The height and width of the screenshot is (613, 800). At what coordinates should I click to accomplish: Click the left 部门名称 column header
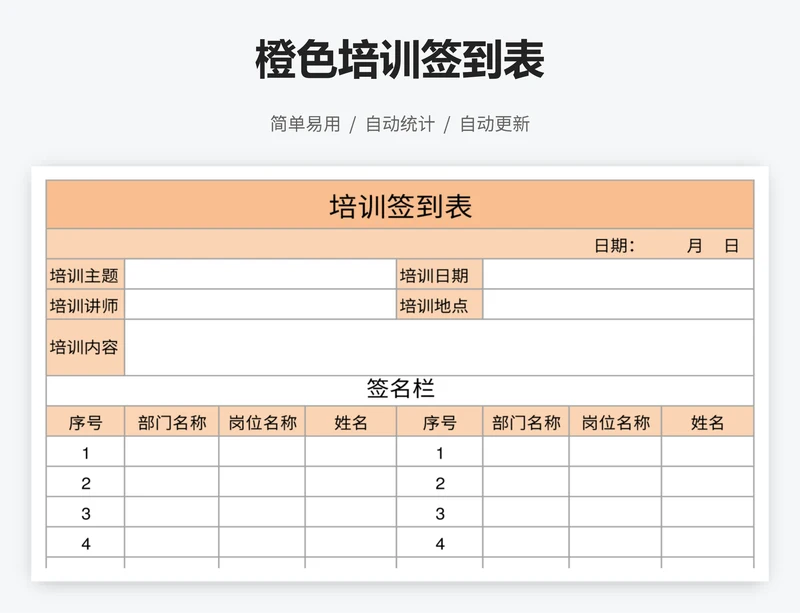click(x=171, y=422)
